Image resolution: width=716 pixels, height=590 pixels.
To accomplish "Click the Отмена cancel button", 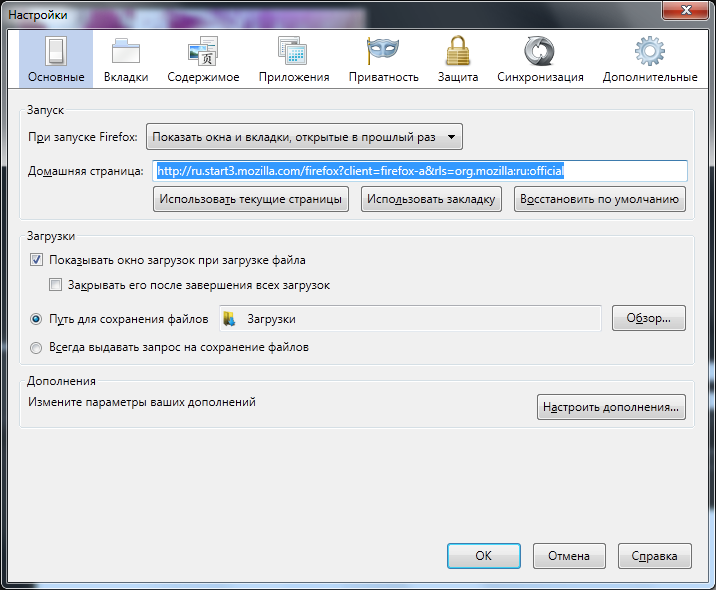I will 569,556.
